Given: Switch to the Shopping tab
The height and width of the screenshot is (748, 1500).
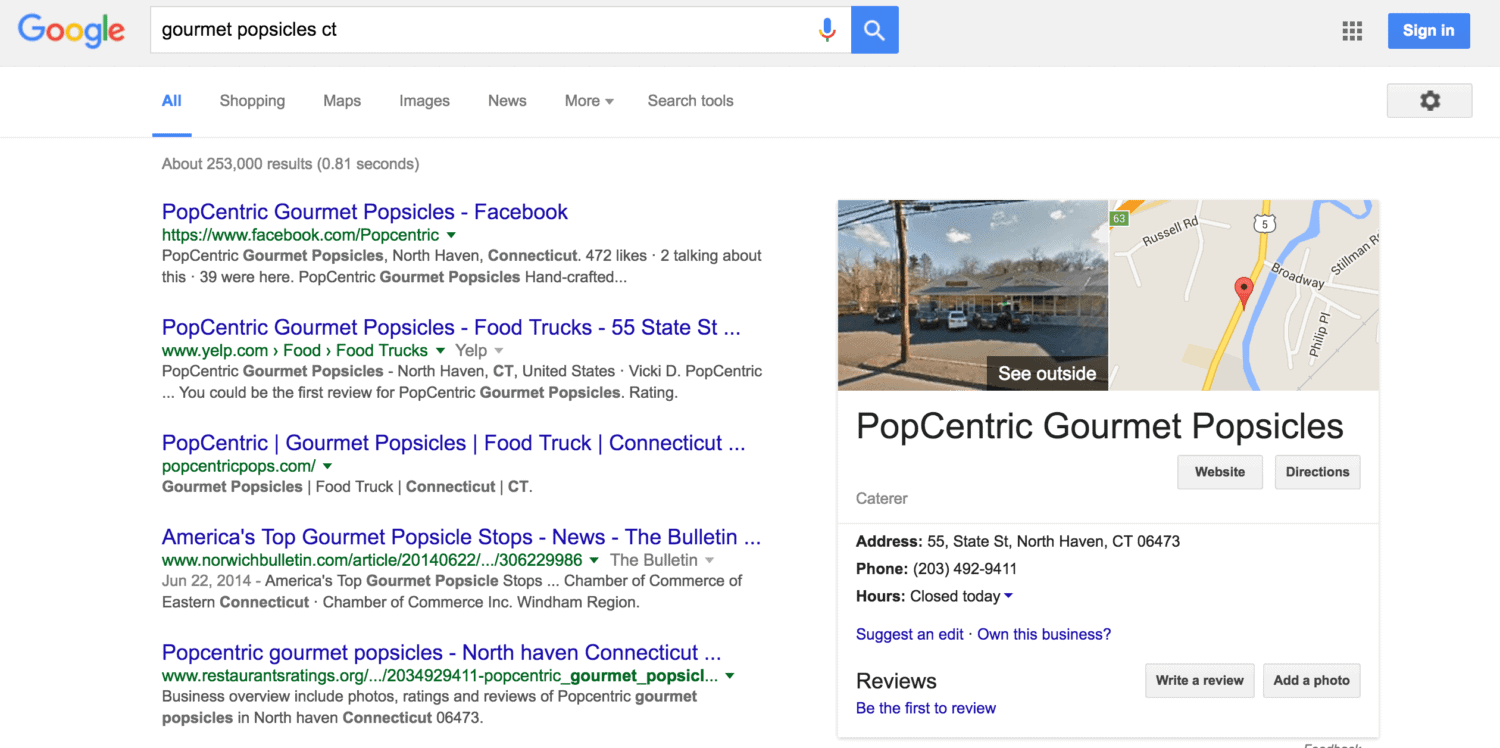Looking at the screenshot, I should click(x=252, y=101).
